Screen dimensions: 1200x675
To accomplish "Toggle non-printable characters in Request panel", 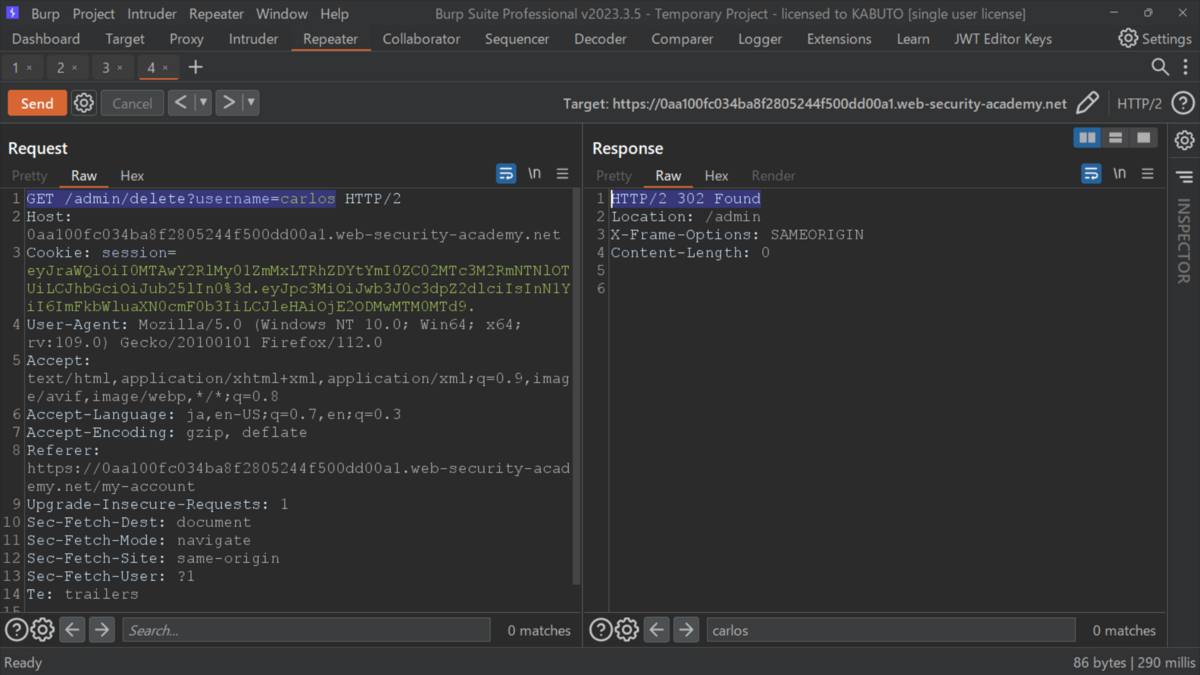I will (534, 174).
